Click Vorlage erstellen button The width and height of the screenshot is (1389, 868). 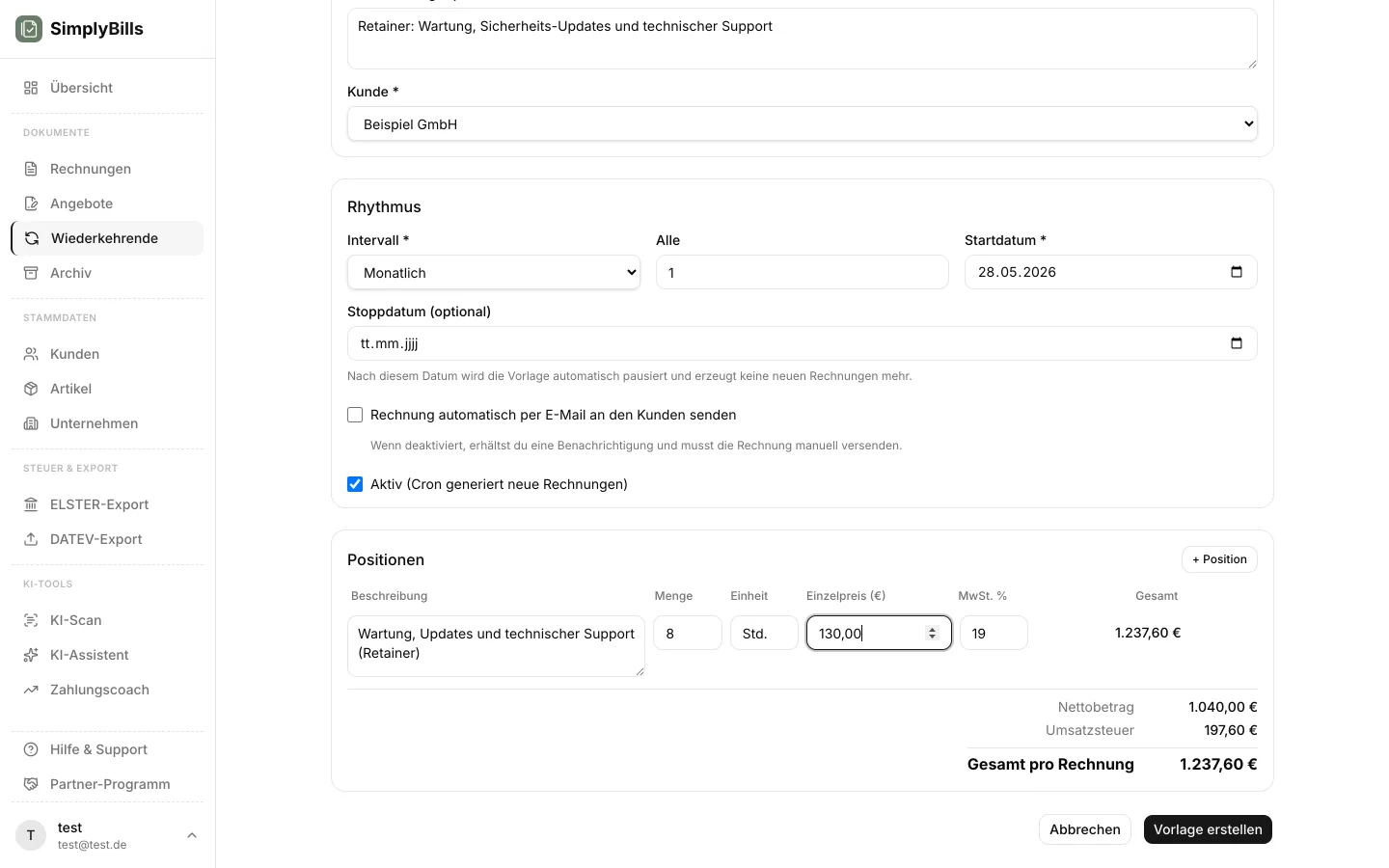(x=1208, y=829)
